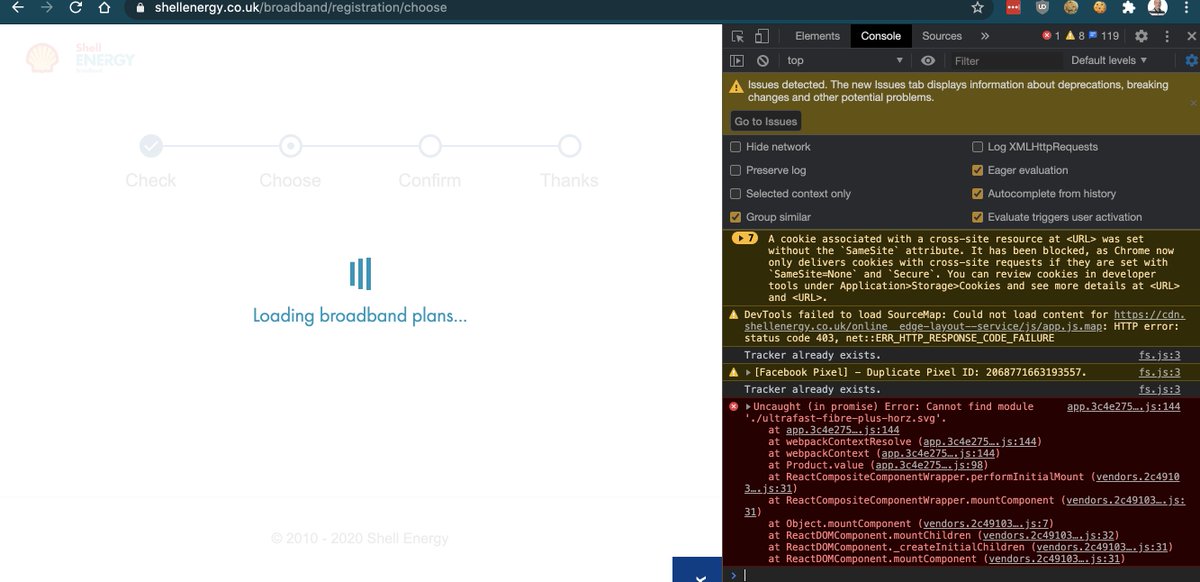View site security lock info

[x=140, y=7]
